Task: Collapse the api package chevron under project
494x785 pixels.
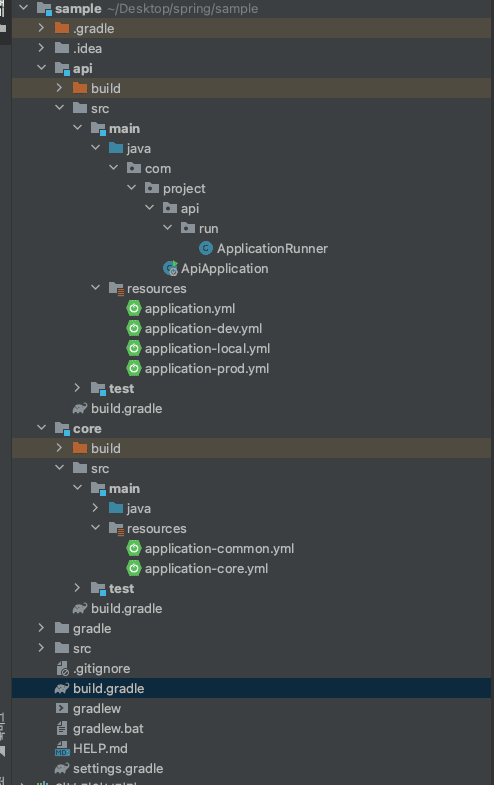Action: point(150,208)
